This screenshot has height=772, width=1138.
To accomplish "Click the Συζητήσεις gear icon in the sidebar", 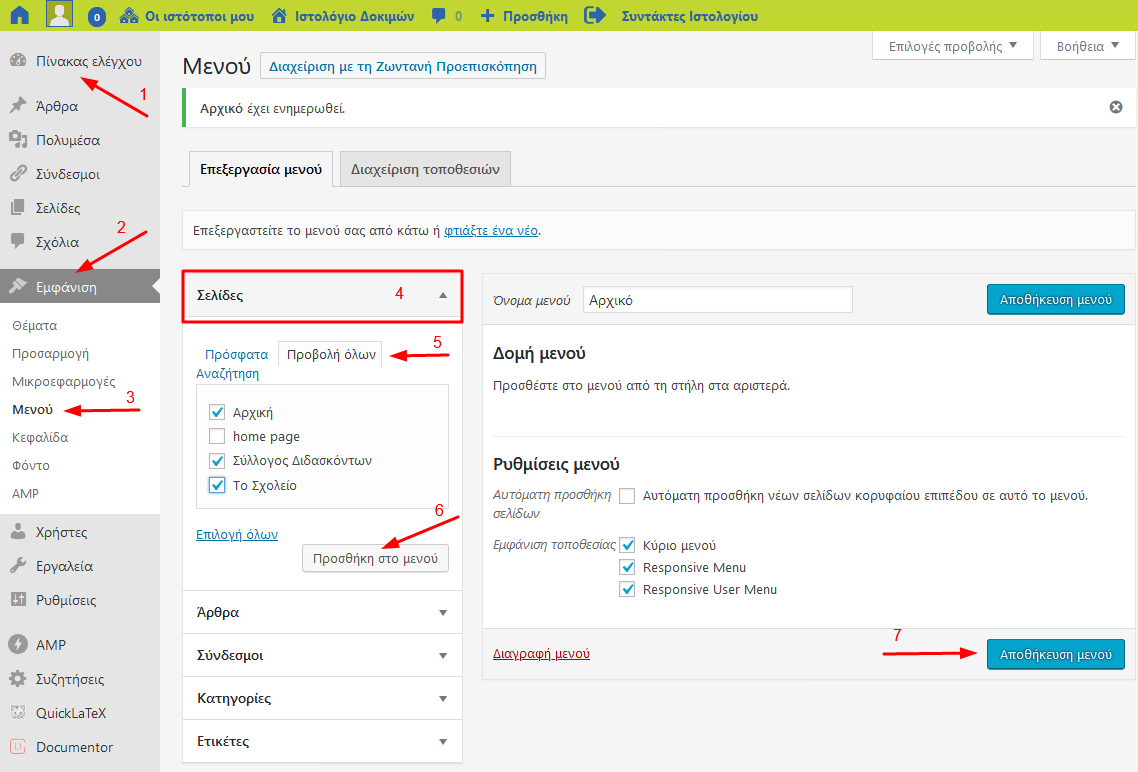I will [x=17, y=679].
